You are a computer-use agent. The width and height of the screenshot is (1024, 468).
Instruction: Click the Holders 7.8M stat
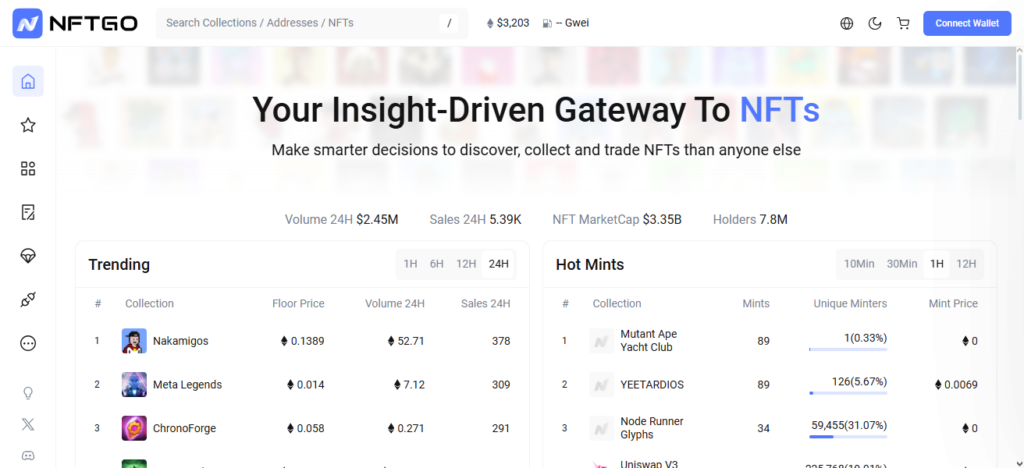[750, 219]
